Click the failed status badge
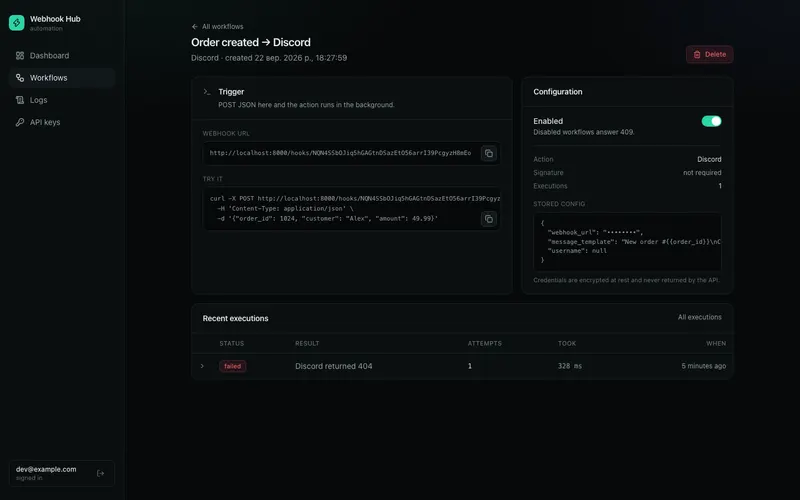The width and height of the screenshot is (800, 500). click(x=233, y=366)
